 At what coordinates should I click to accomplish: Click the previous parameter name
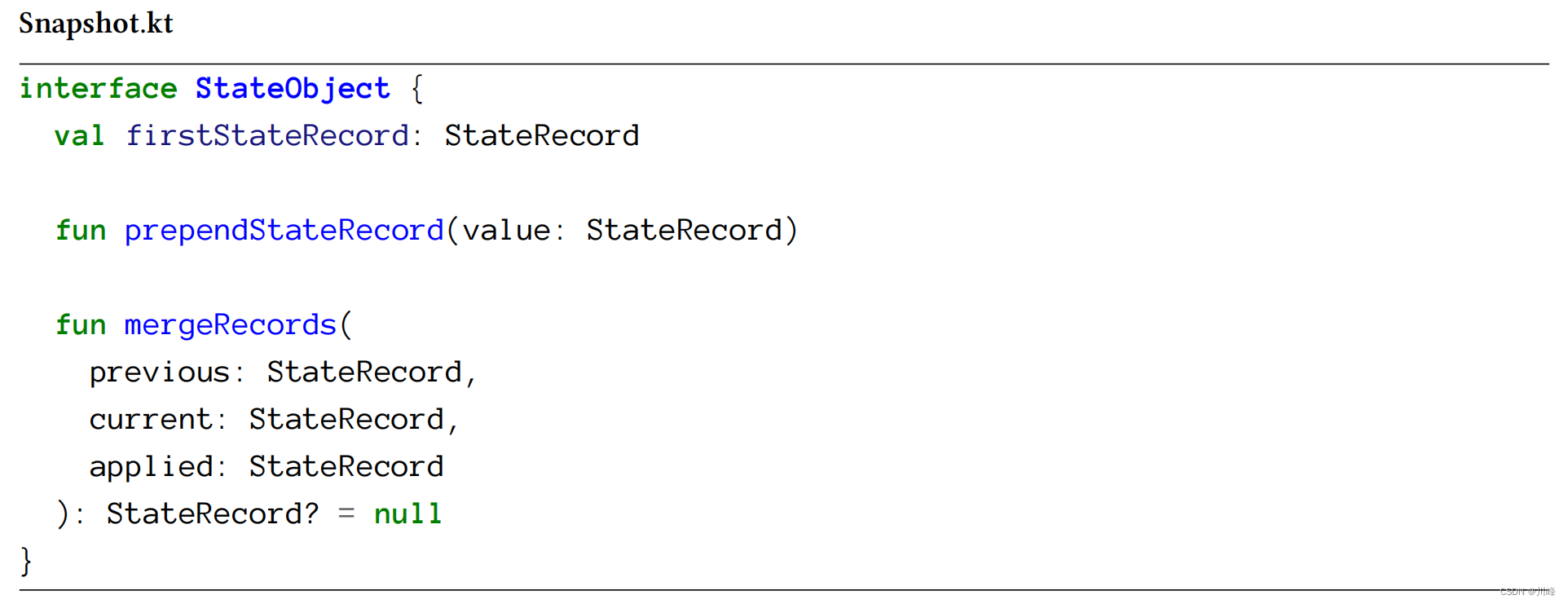pos(160,372)
